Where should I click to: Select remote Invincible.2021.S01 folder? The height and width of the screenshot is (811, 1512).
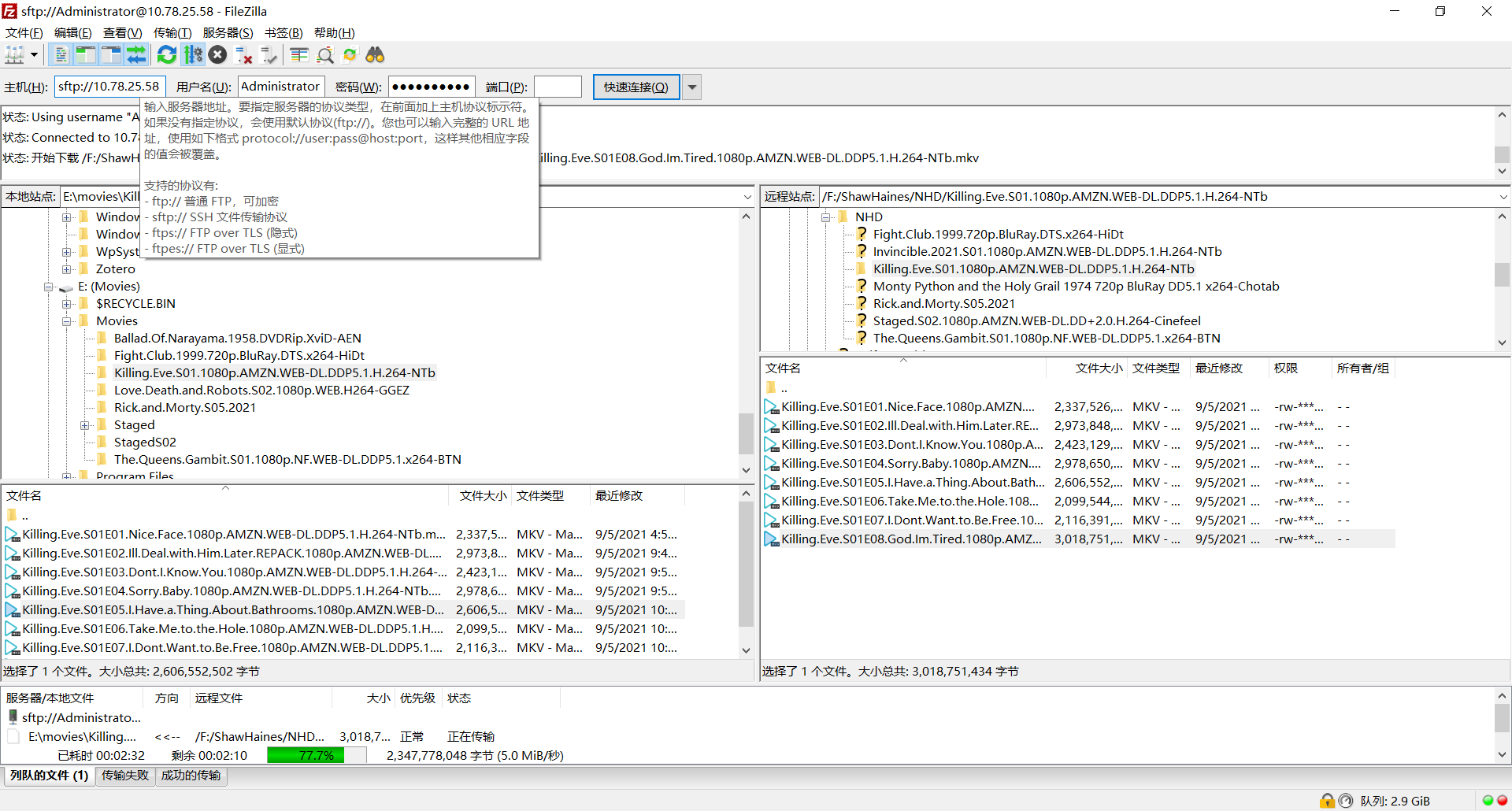click(1047, 252)
